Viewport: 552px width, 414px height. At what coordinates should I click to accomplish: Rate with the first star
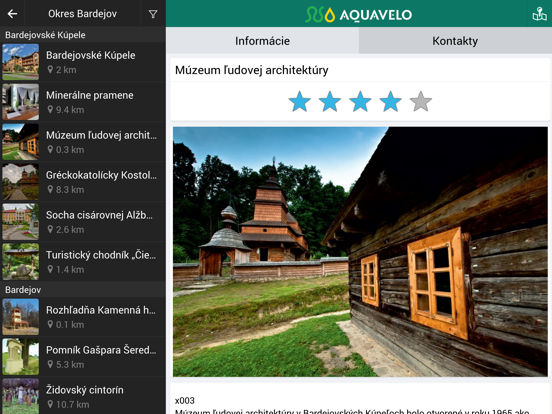pyautogui.click(x=300, y=102)
